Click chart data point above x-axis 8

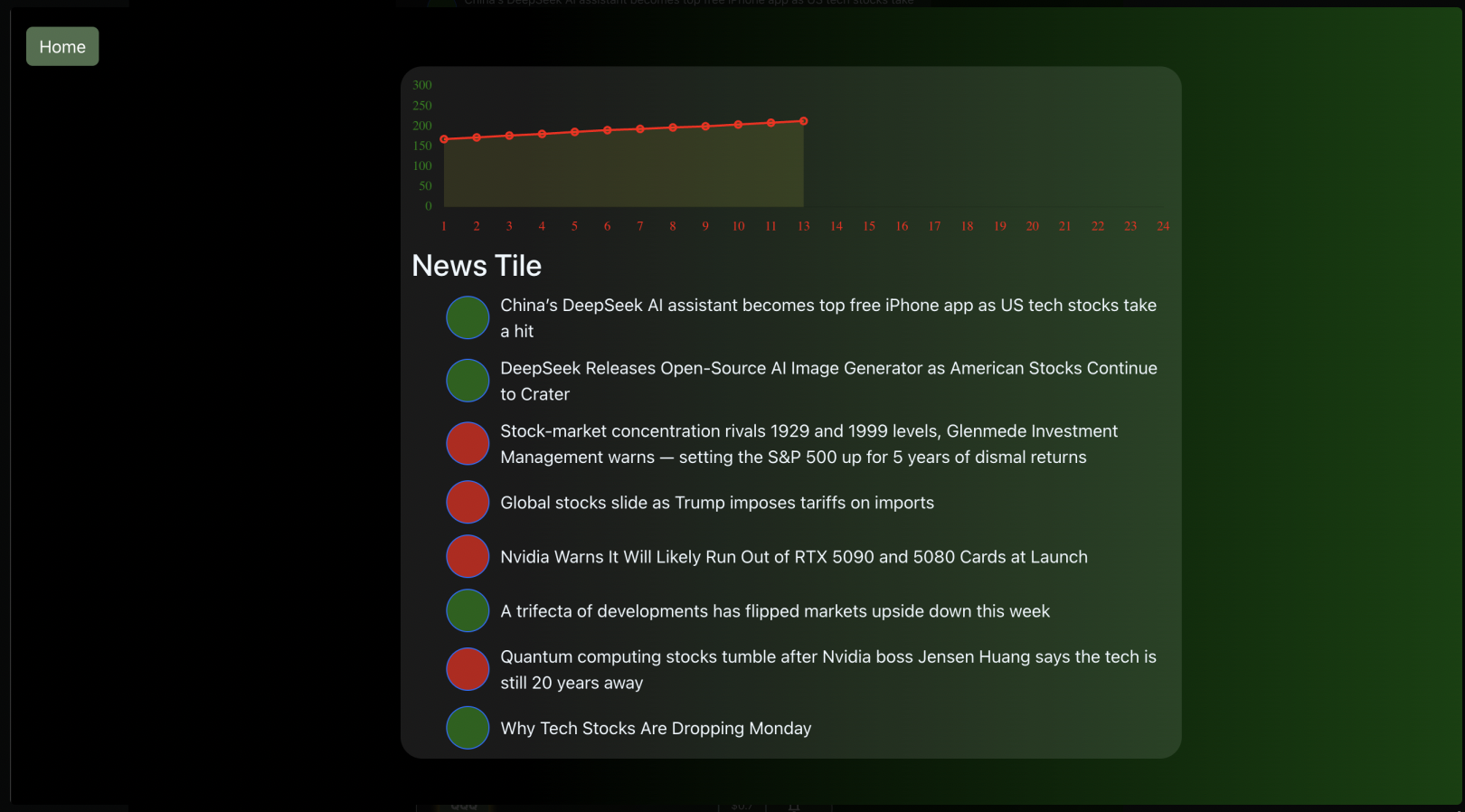(673, 127)
